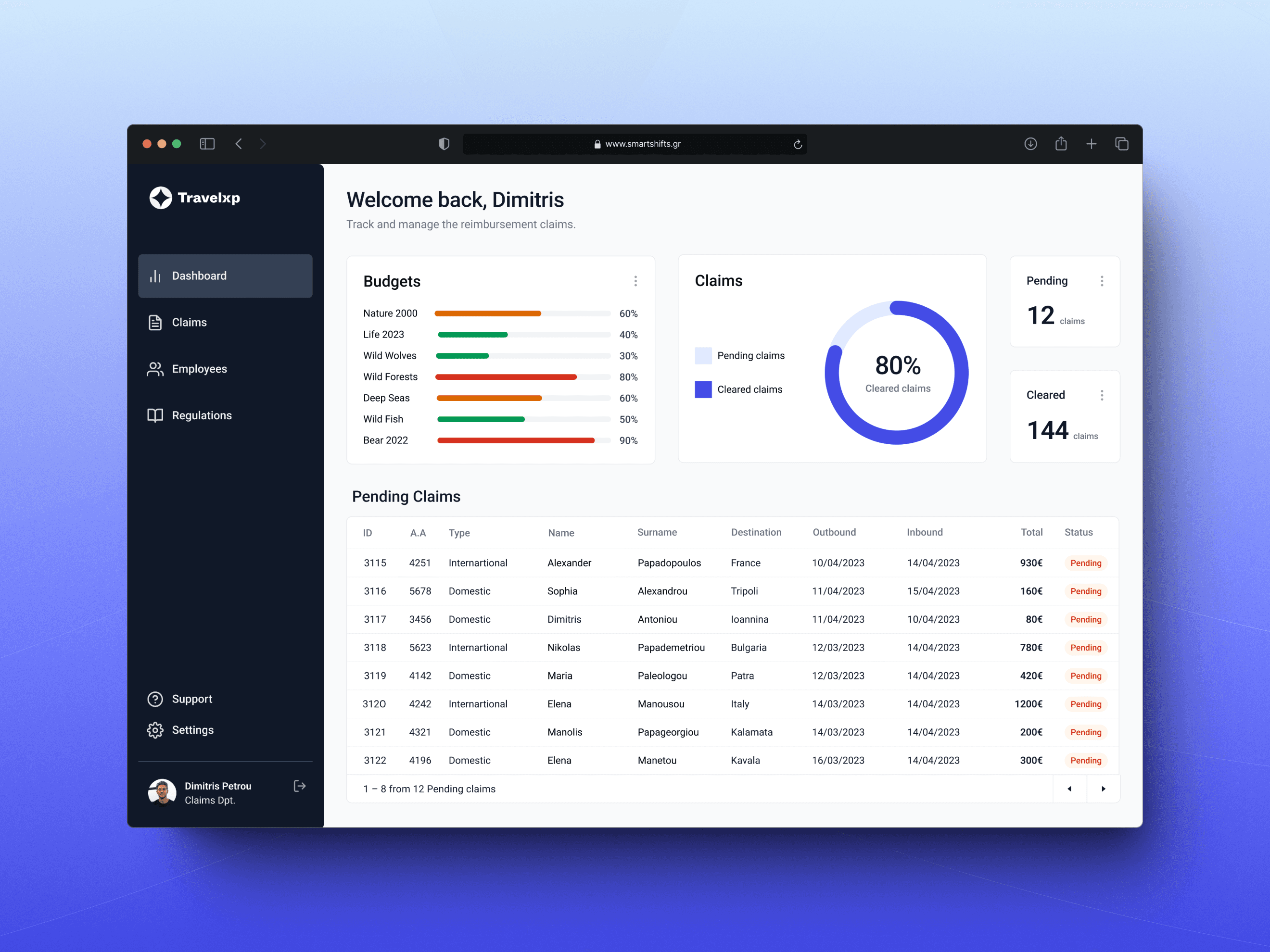Click Dimitris Petrou's avatar photo
Screen dimensions: 1270x952
(x=162, y=792)
